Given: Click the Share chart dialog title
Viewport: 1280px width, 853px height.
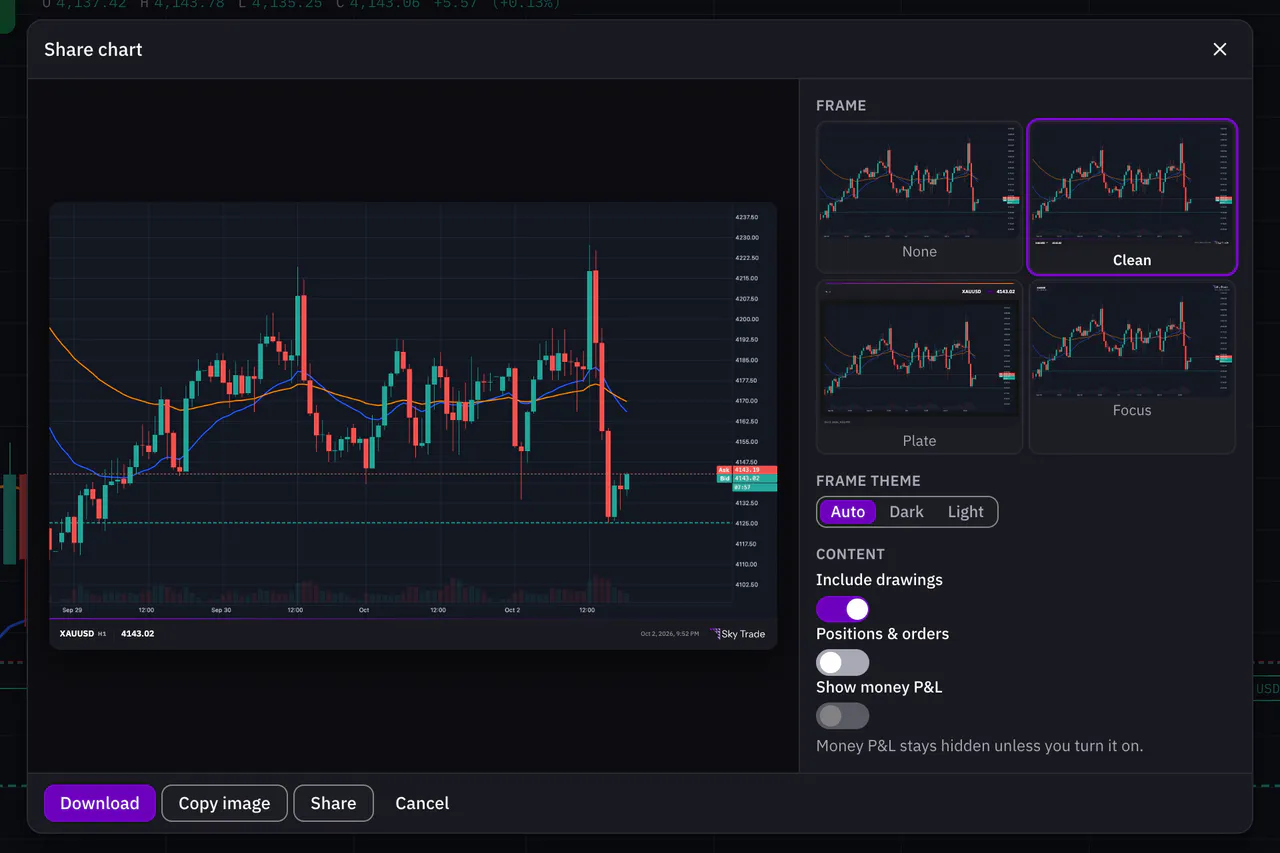Looking at the screenshot, I should pos(93,50).
